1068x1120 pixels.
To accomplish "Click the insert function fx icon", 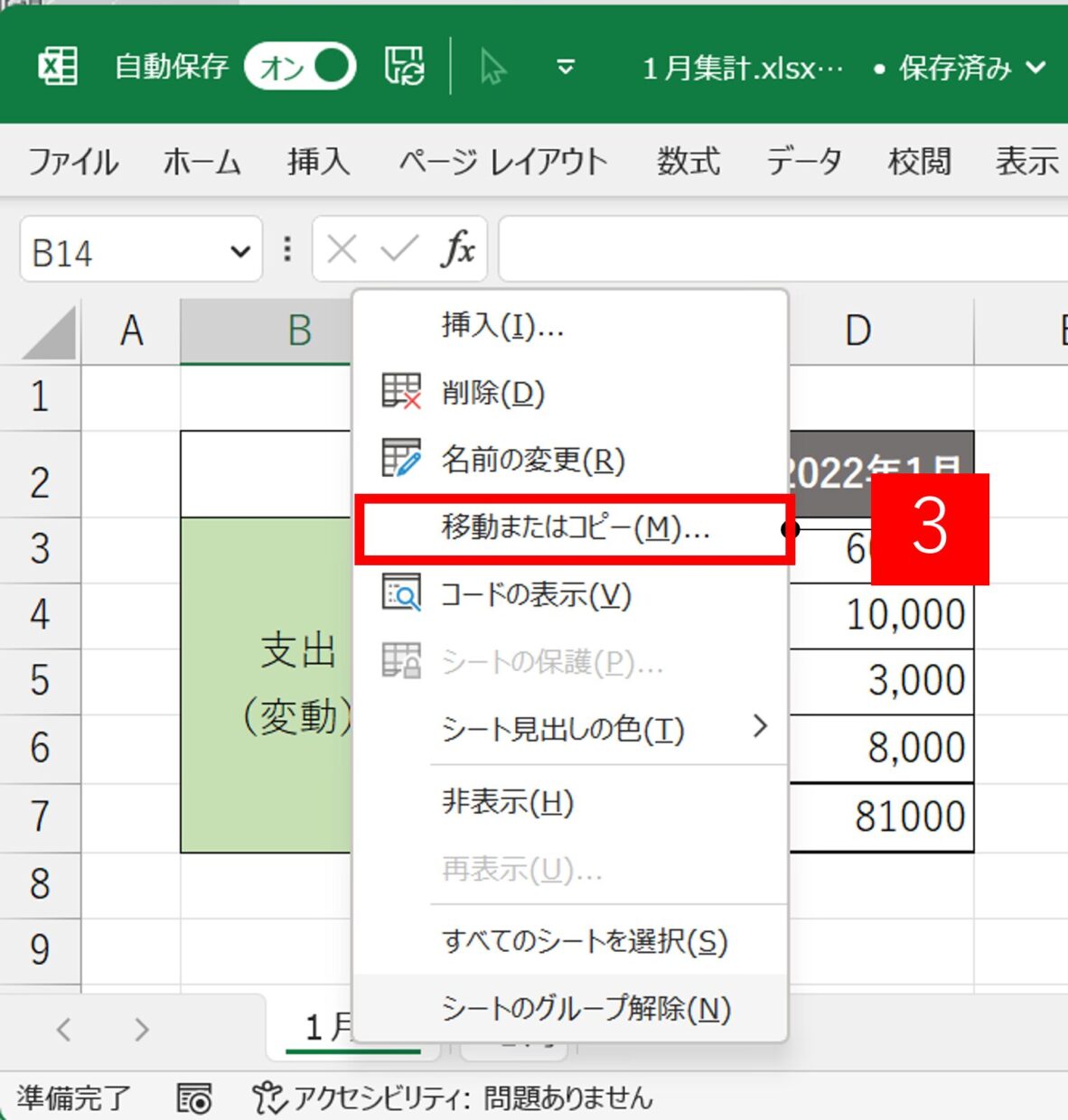I will tap(458, 248).
